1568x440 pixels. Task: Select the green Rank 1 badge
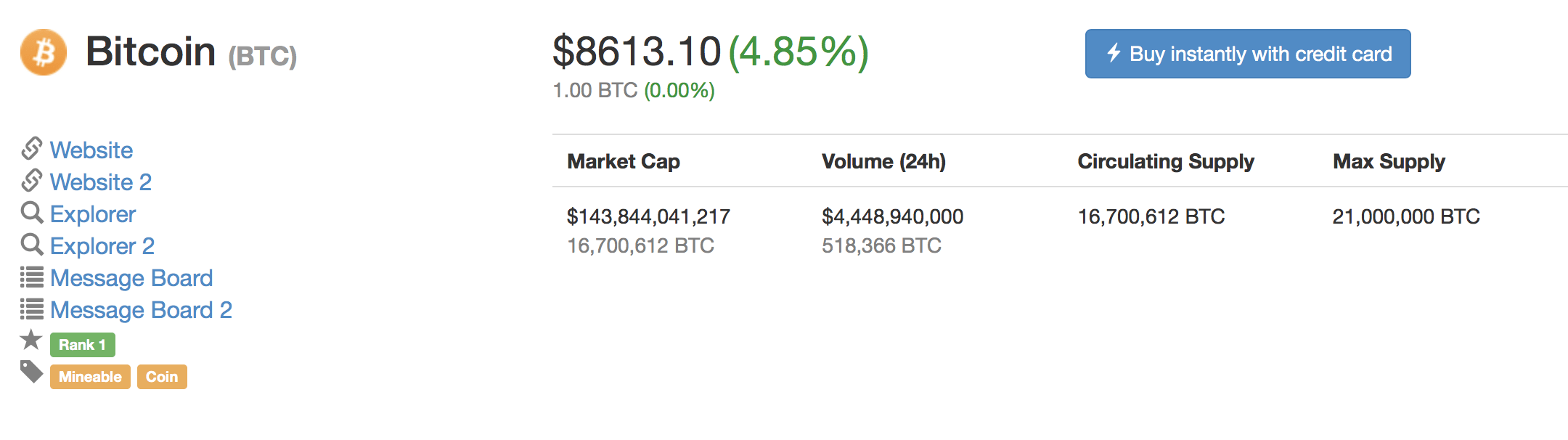tap(83, 345)
